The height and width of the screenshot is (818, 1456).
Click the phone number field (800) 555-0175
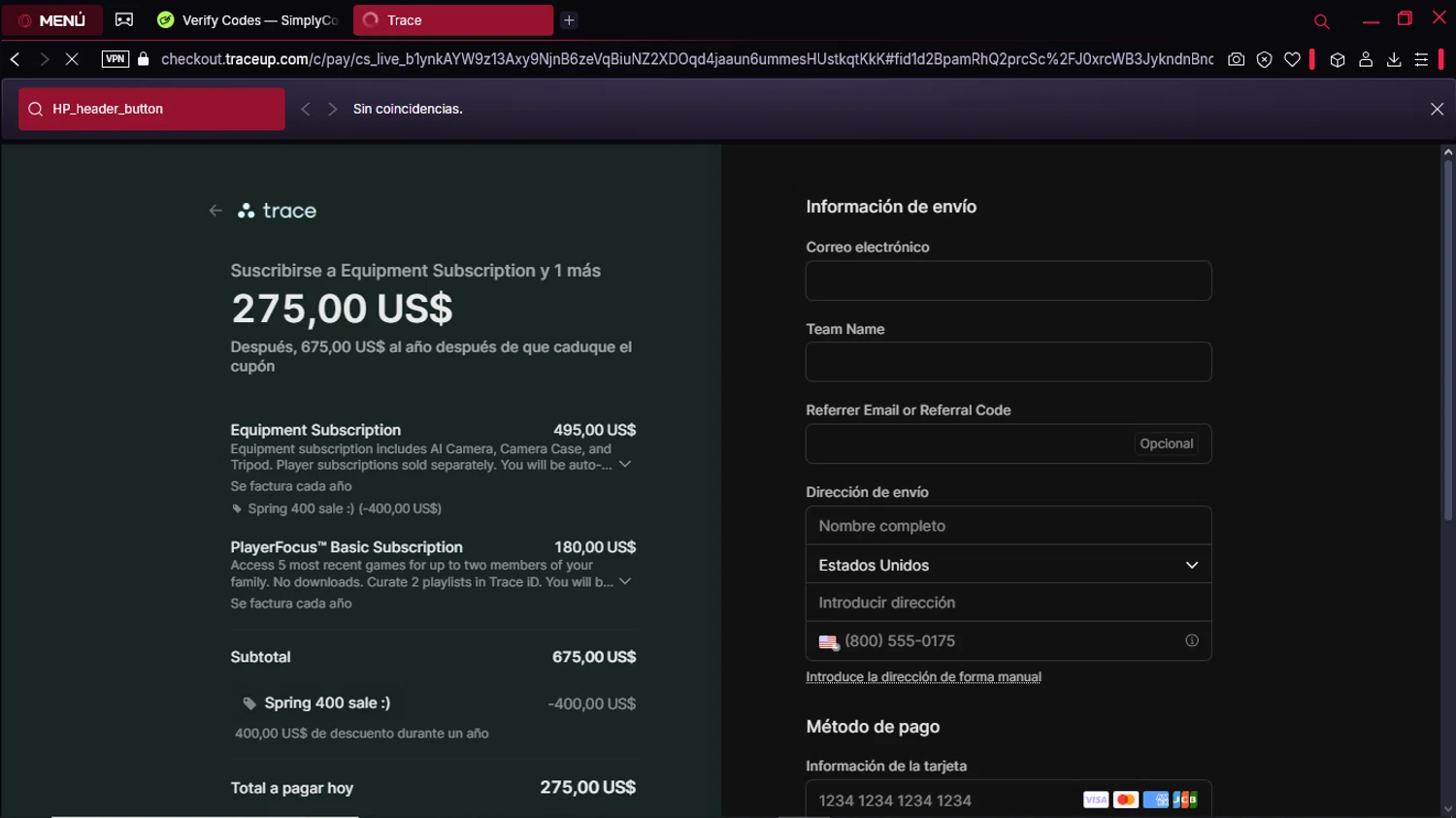1009,641
